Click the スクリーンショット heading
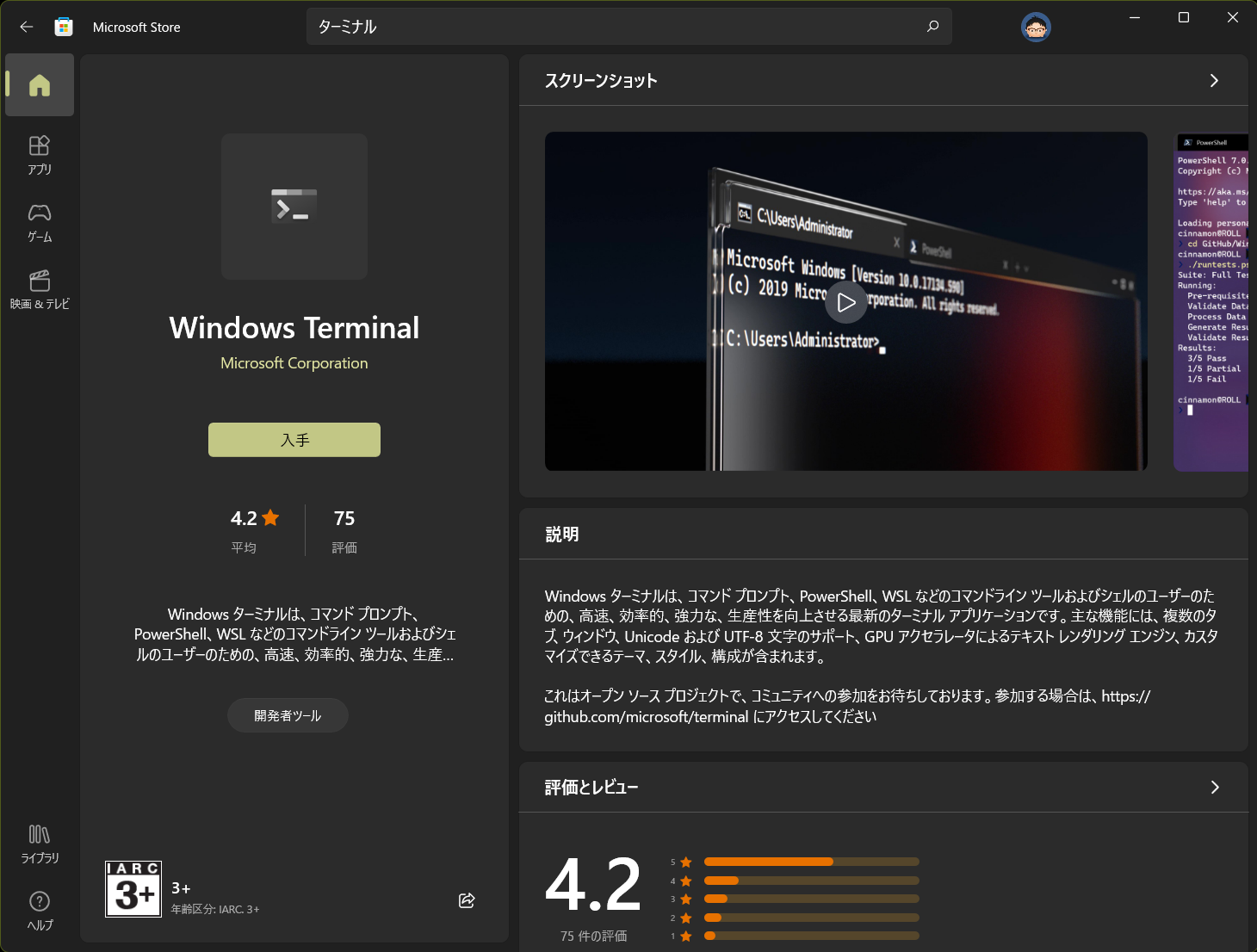The image size is (1257, 952). tap(601, 81)
